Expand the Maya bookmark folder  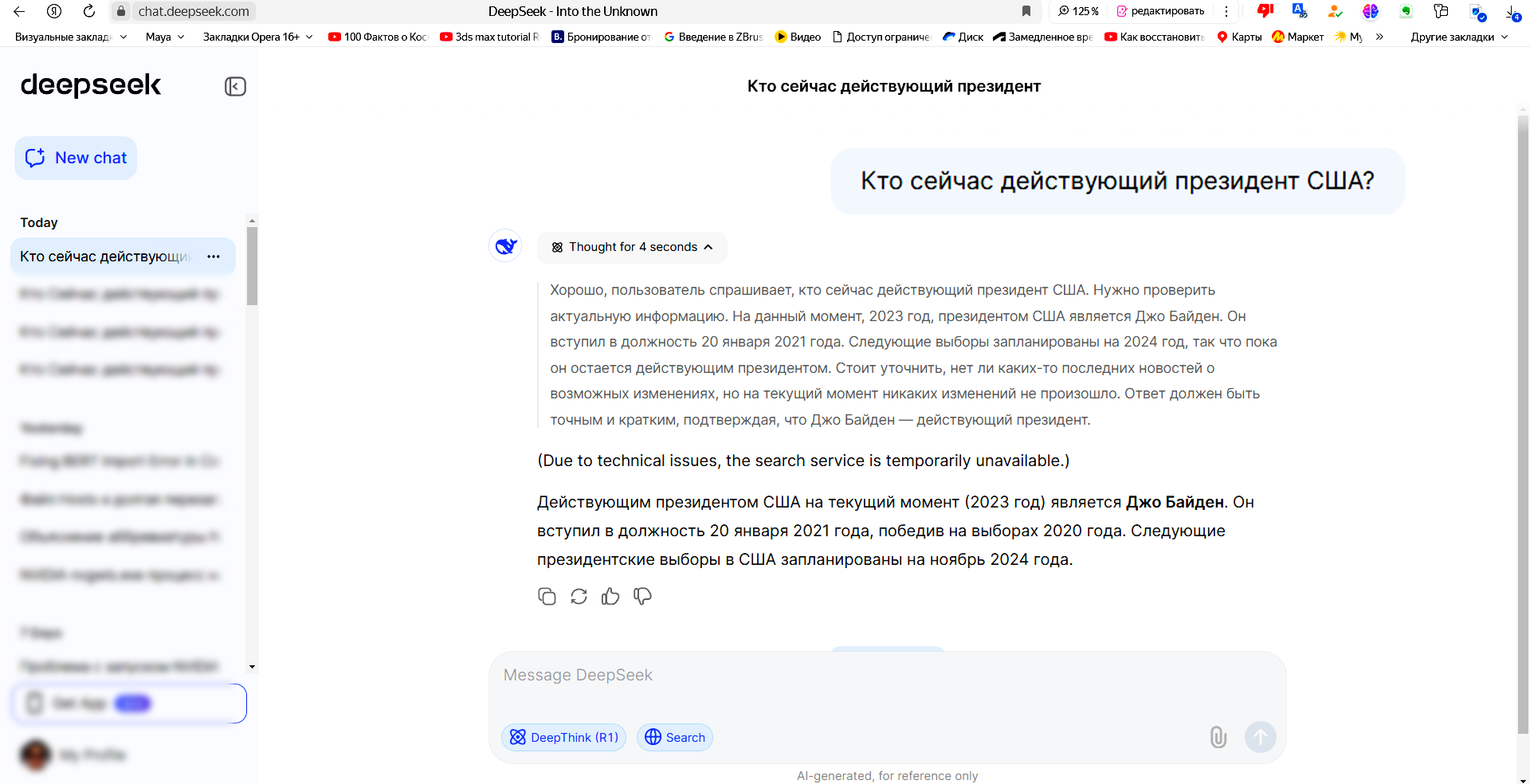(165, 37)
